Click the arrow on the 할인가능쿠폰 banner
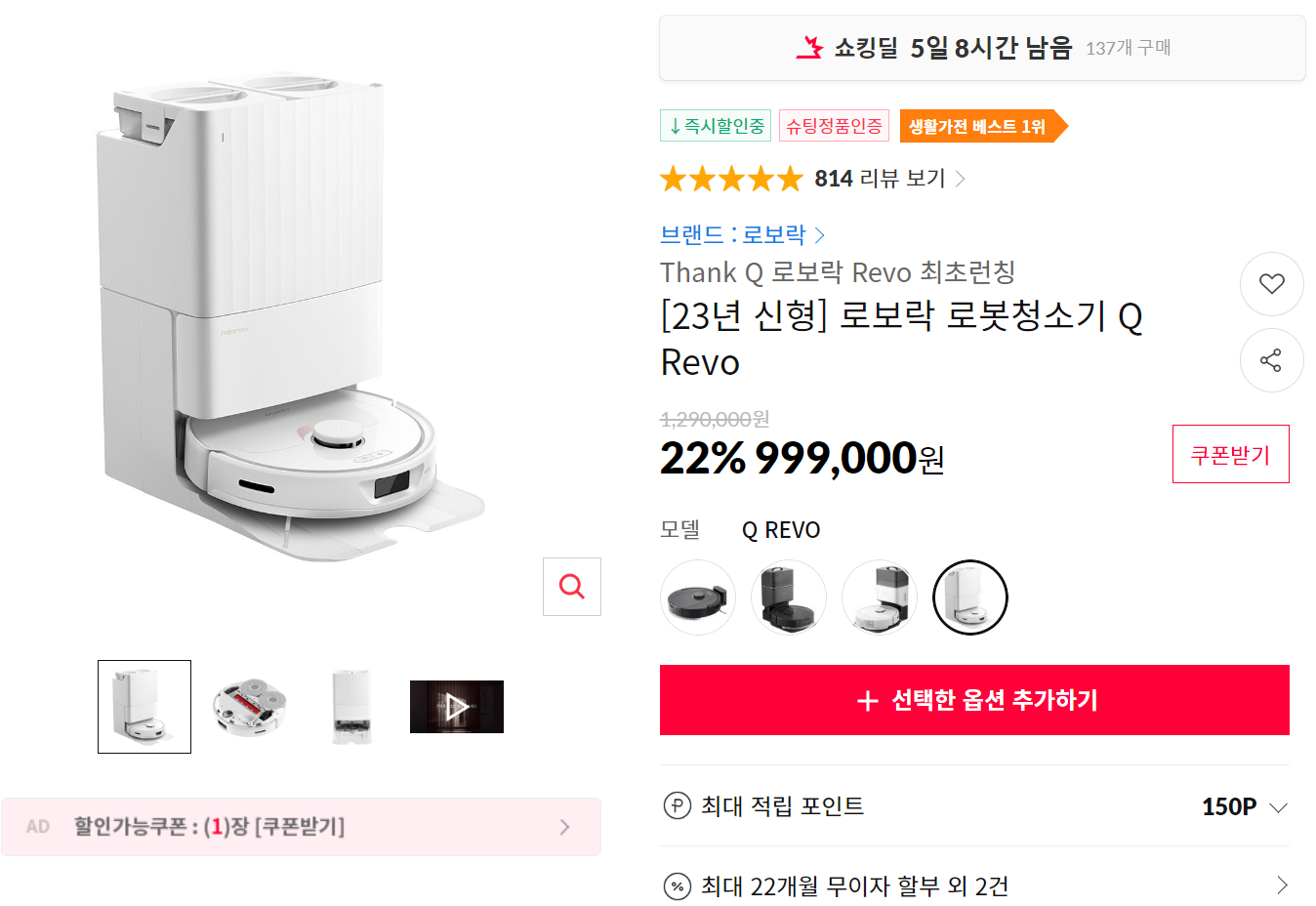This screenshot has width=1316, height=906. [x=564, y=827]
